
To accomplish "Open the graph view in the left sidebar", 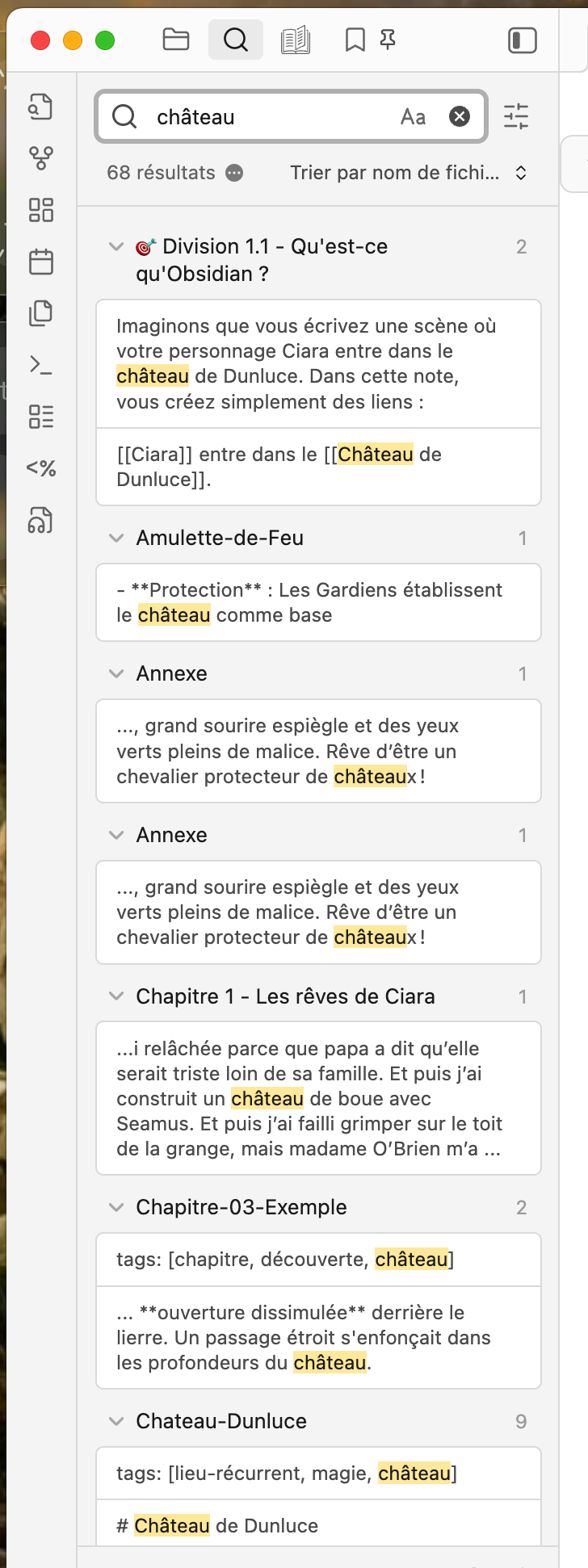I will point(40,158).
